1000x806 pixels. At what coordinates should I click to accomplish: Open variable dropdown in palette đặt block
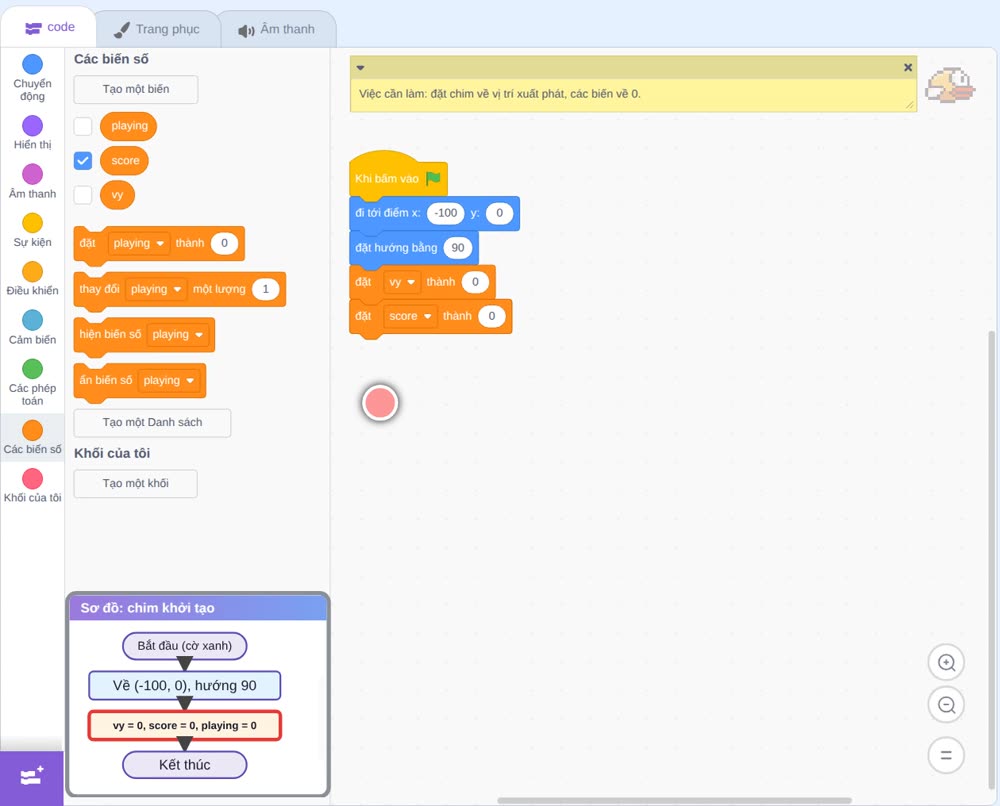click(138, 243)
